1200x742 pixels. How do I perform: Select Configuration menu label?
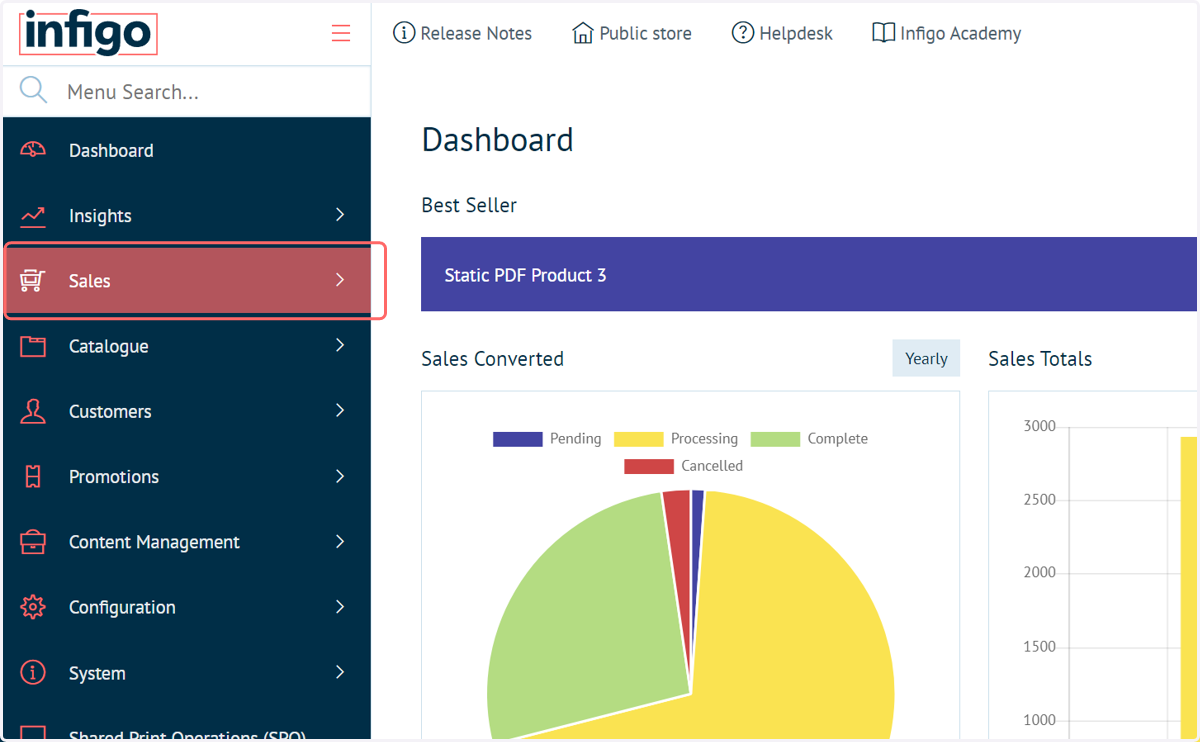122,607
